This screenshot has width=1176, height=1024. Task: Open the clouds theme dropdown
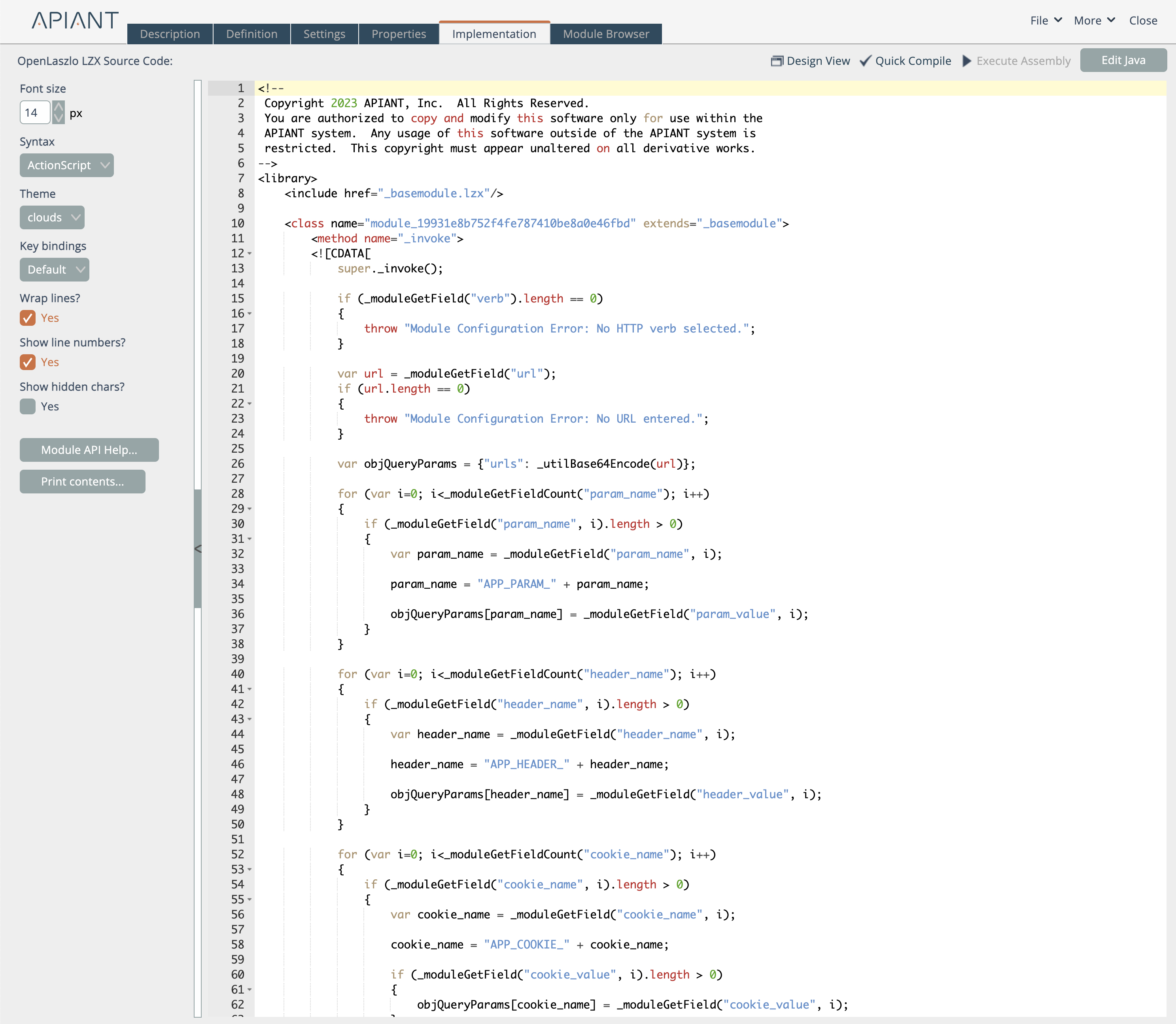[x=52, y=217]
